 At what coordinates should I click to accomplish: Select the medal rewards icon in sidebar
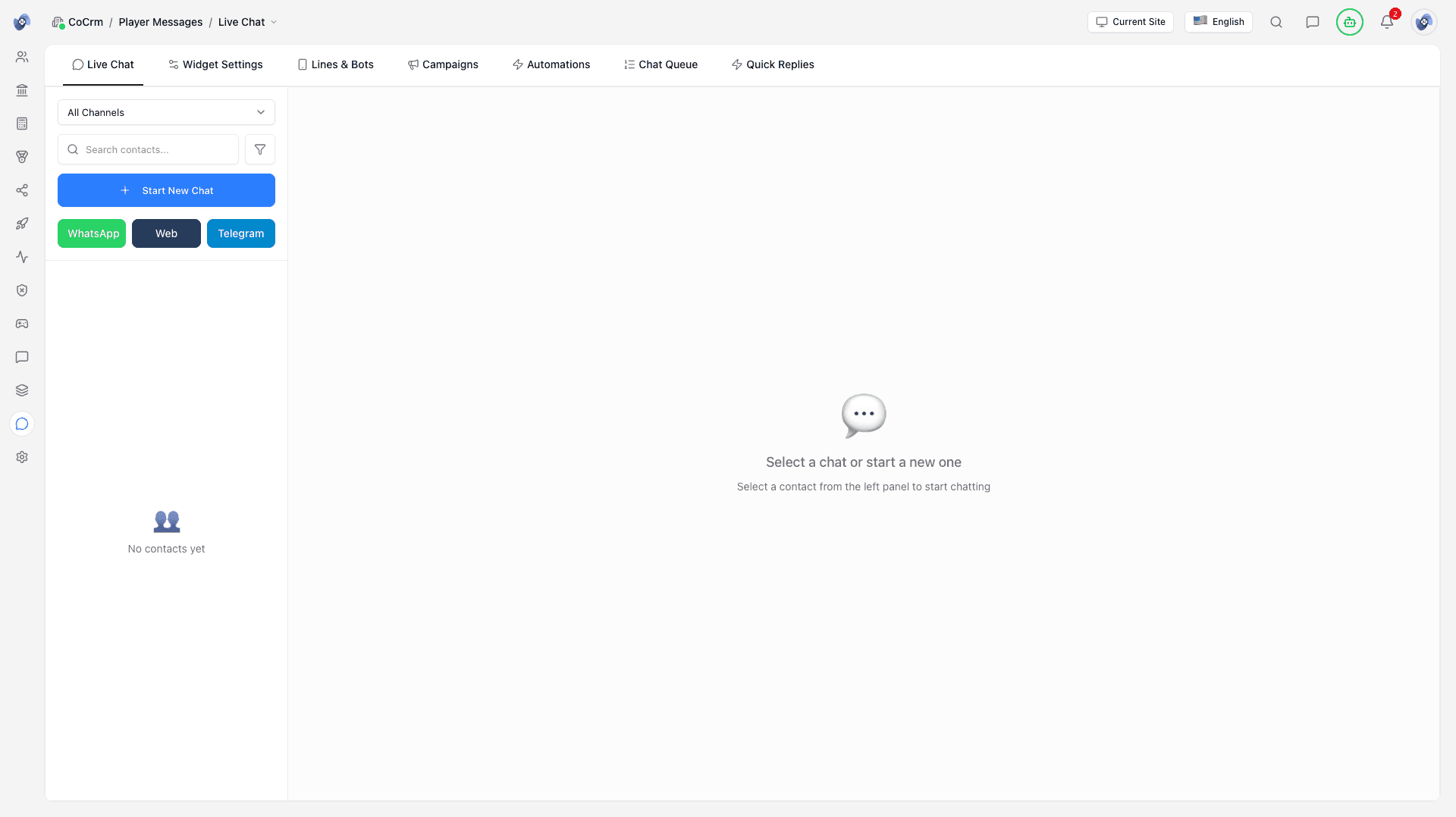click(x=22, y=157)
